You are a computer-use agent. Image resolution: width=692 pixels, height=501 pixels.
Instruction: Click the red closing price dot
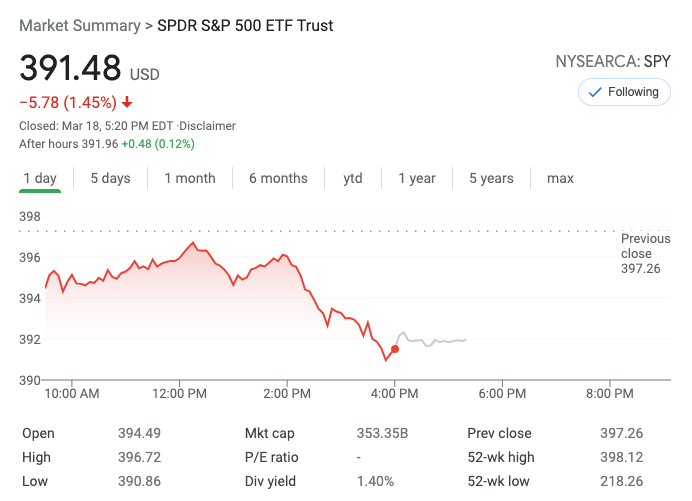[x=395, y=349]
